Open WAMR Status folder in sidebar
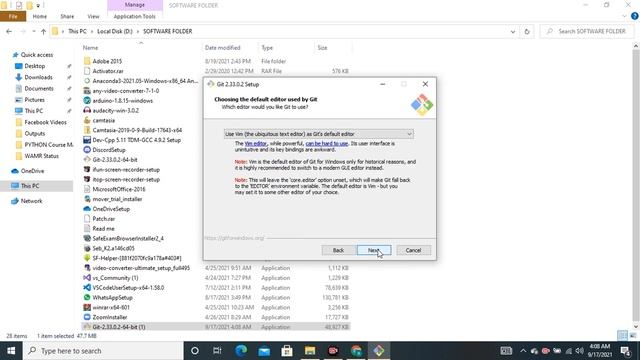Image resolution: width=640 pixels, height=360 pixels. pyautogui.click(x=41, y=156)
